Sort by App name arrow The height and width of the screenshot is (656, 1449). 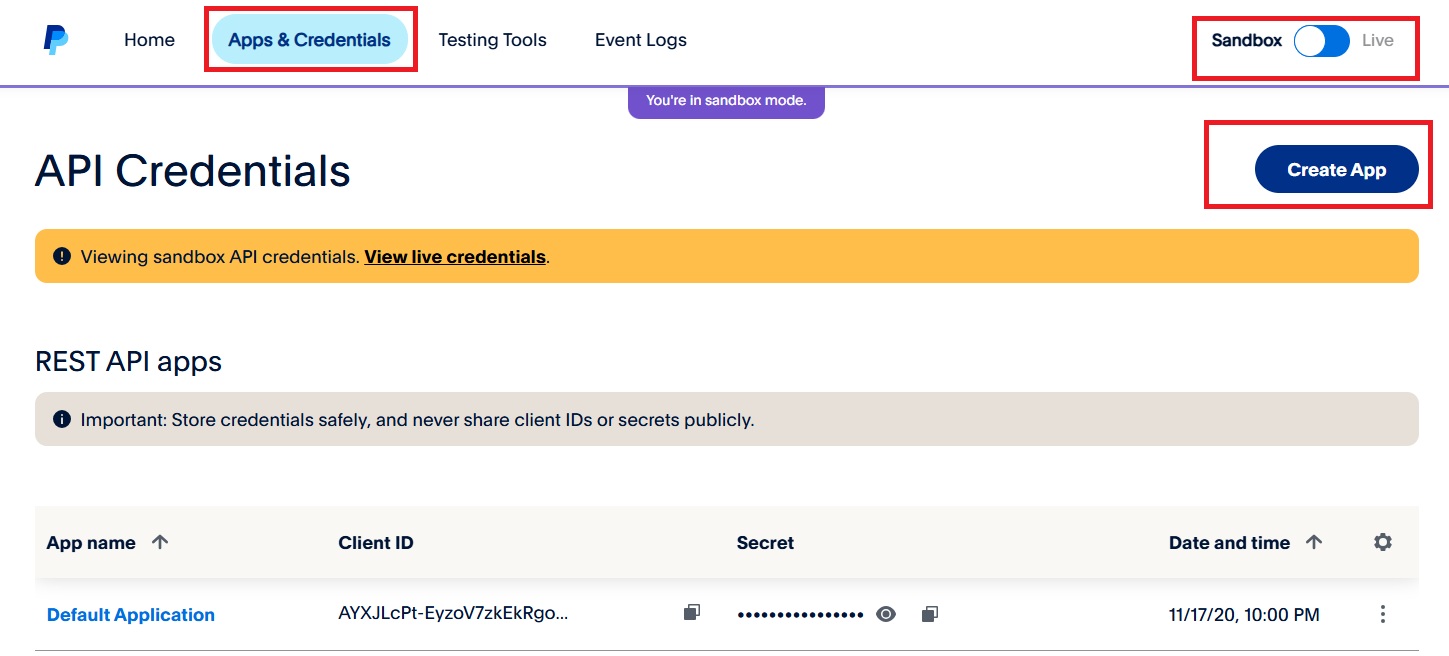[x=160, y=542]
